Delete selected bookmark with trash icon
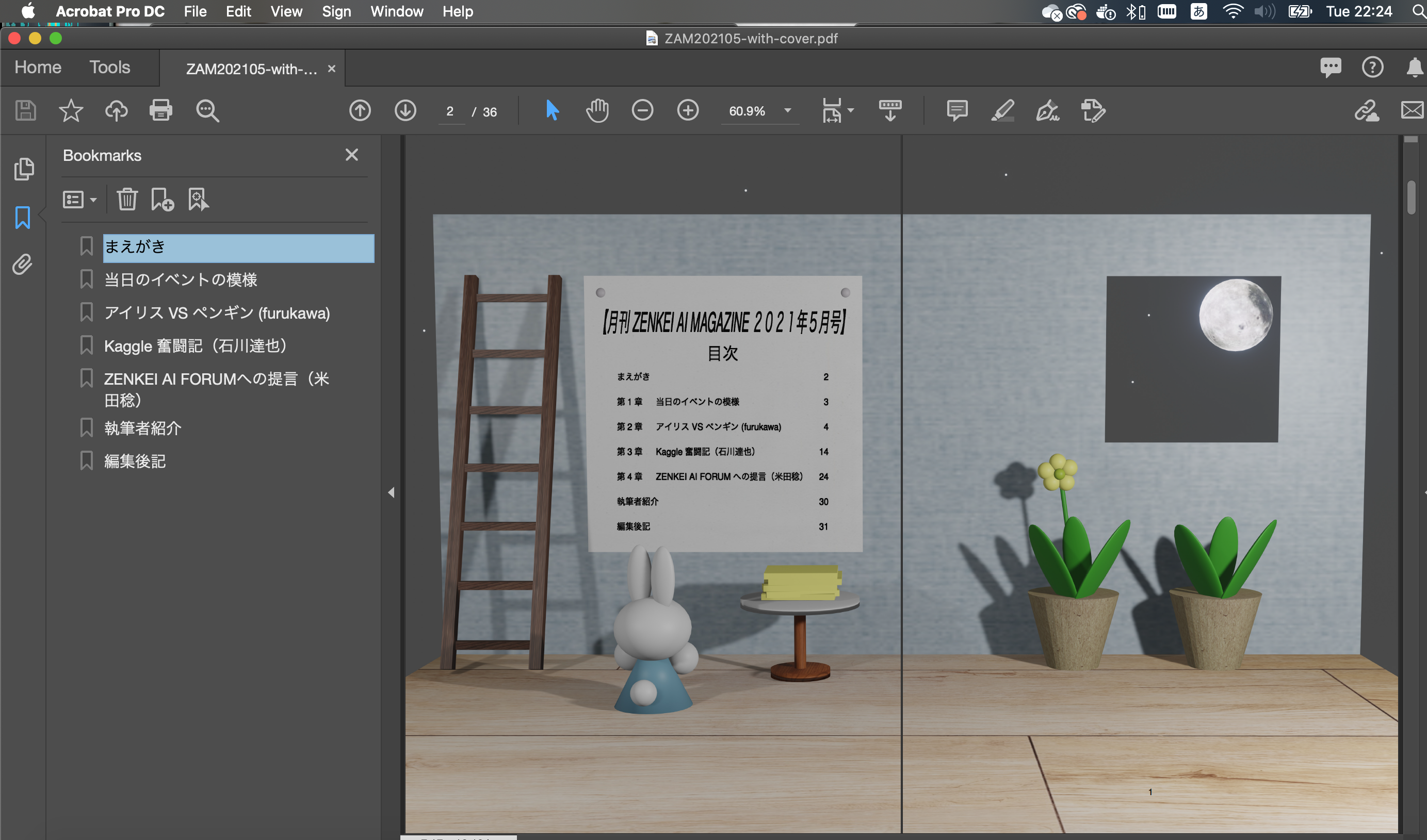The width and height of the screenshot is (1427, 840). point(127,199)
